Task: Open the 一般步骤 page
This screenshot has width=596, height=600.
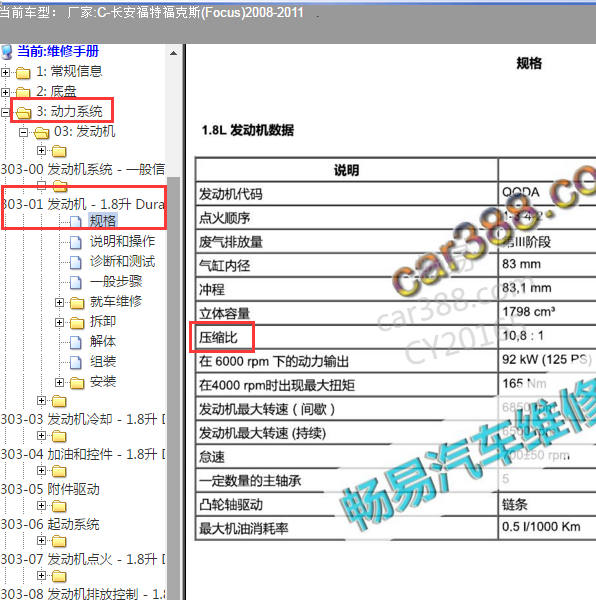Action: point(116,282)
